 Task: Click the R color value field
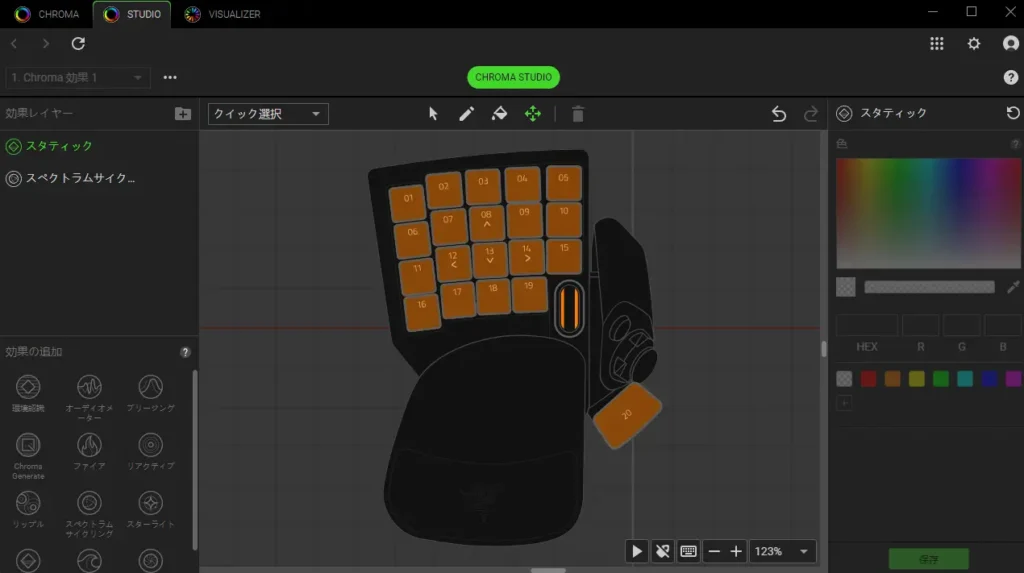click(920, 325)
